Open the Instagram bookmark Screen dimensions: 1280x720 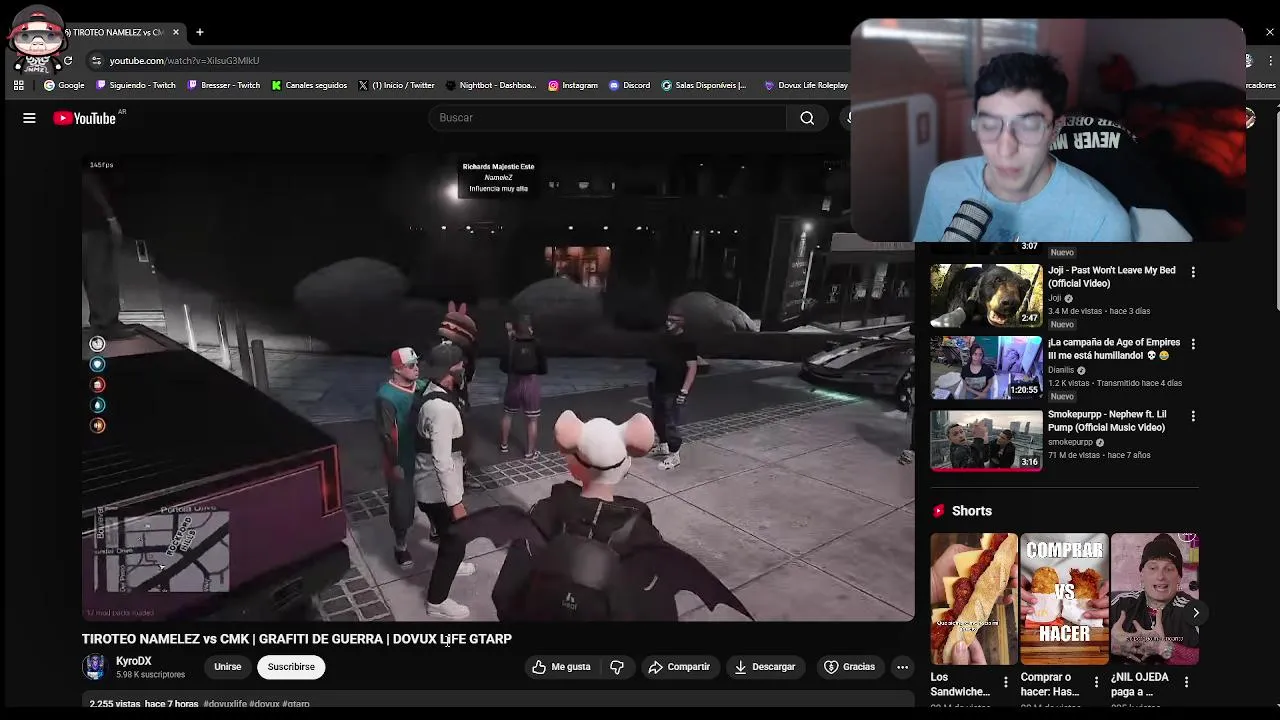[x=572, y=85]
